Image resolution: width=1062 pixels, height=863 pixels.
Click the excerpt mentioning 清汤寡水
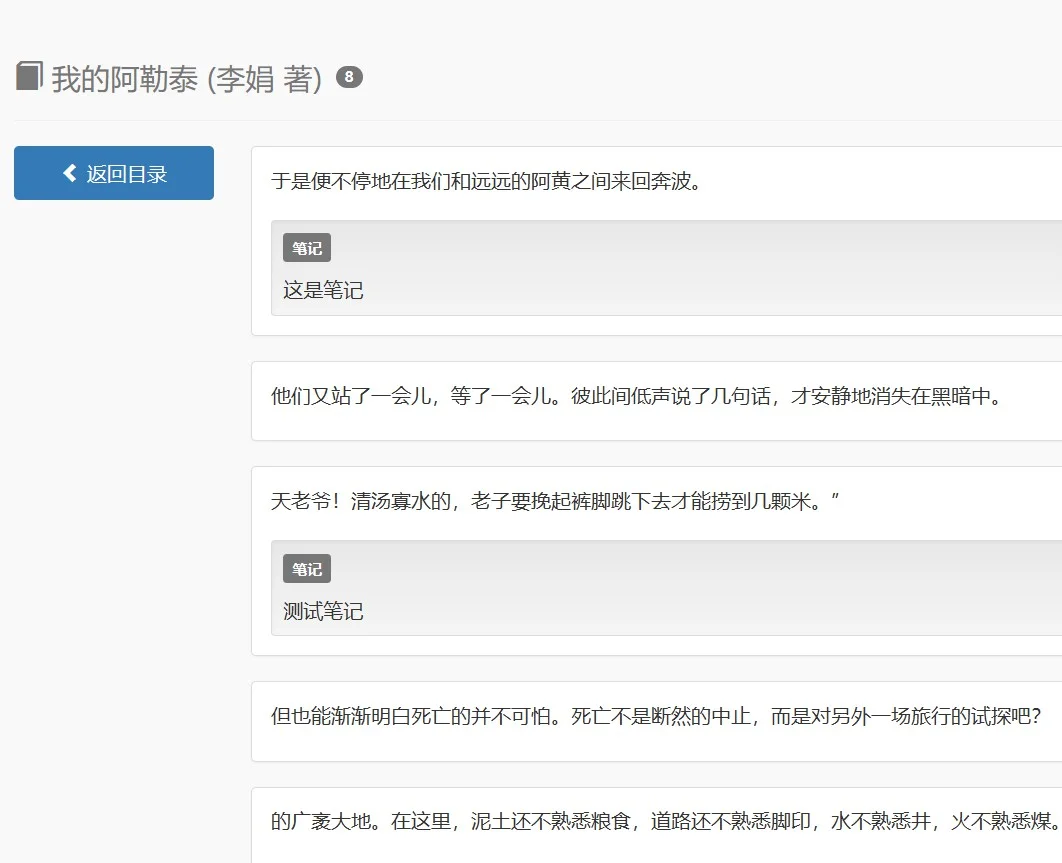tap(555, 499)
